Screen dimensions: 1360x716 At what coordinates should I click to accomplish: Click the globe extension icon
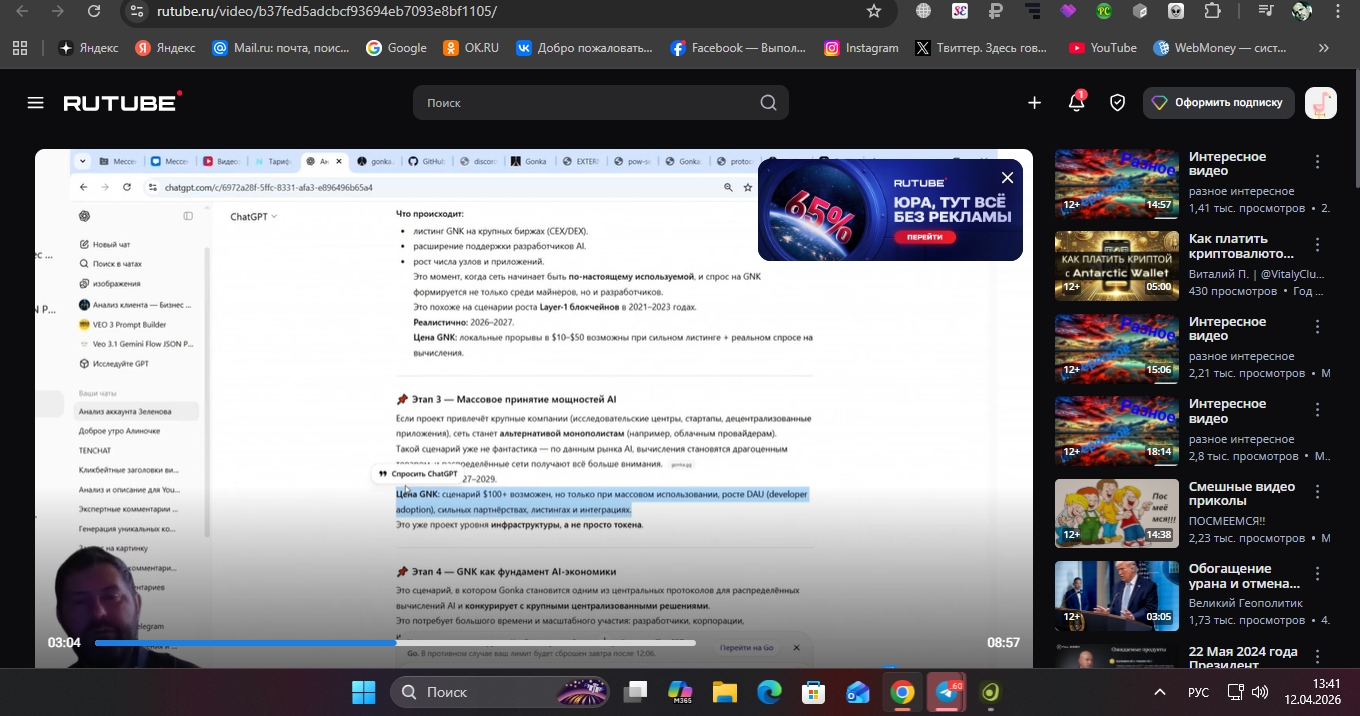(924, 11)
